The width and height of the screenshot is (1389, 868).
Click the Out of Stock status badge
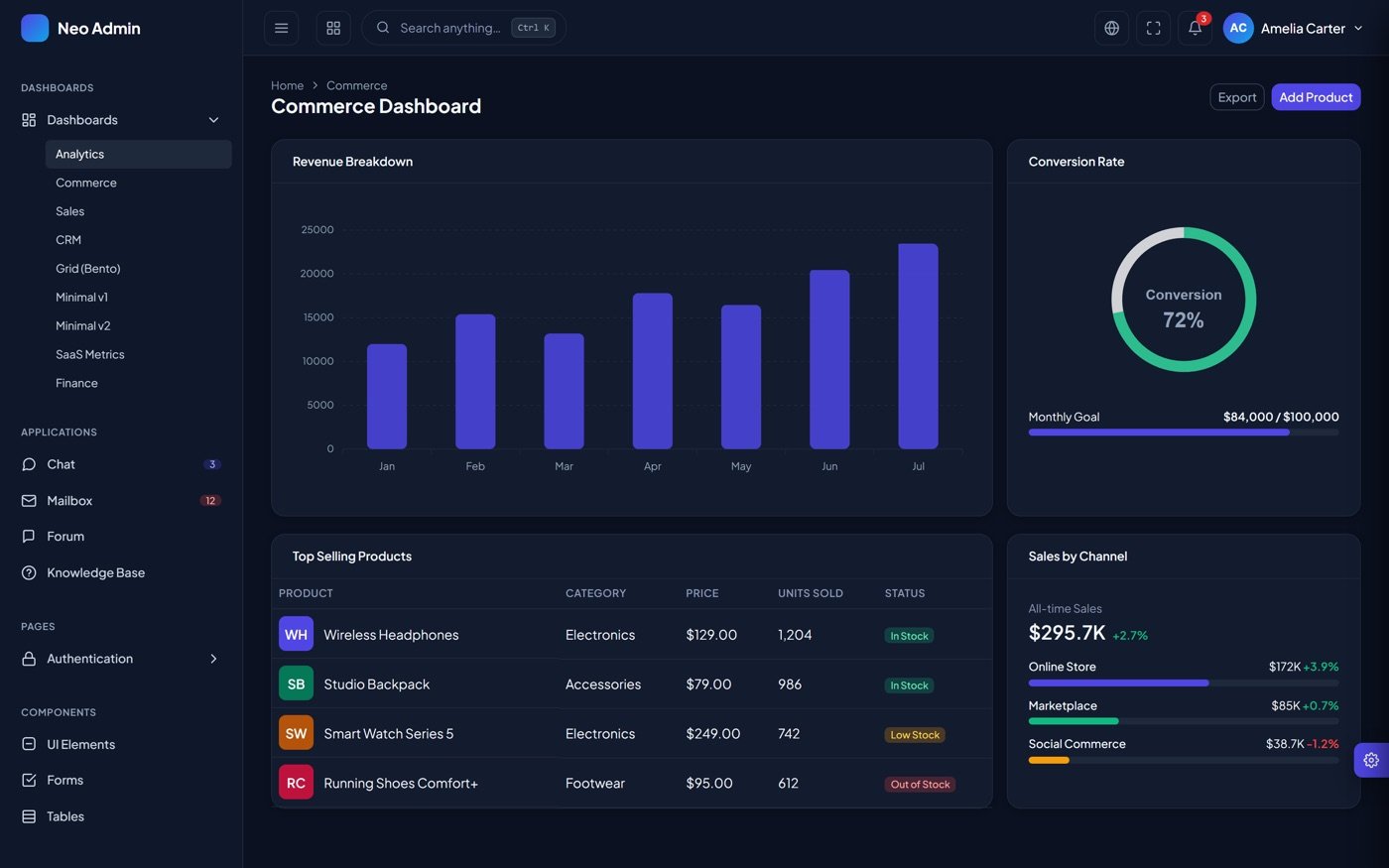tap(920, 785)
